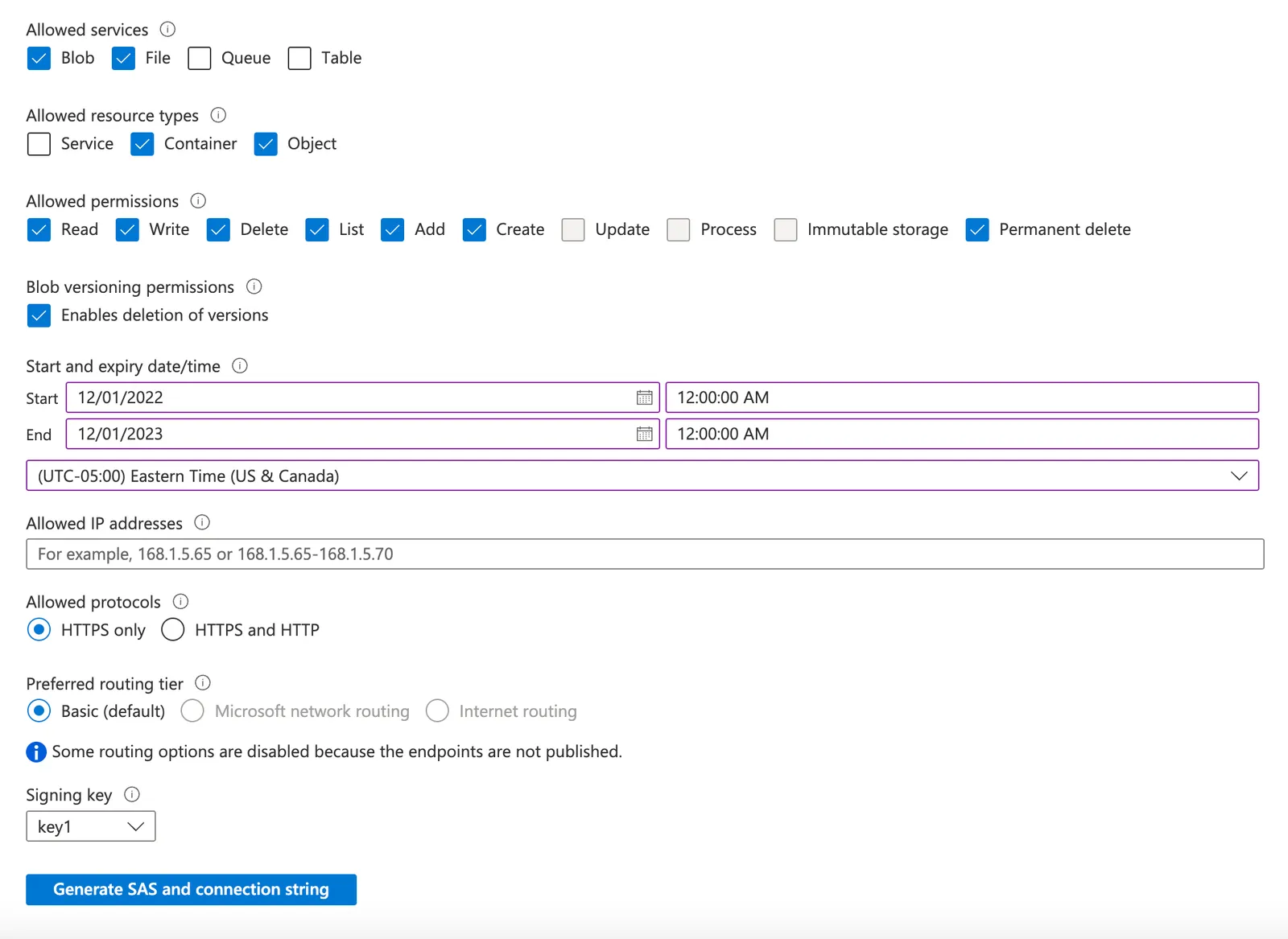Click the info icon beside Allowed protocols
The height and width of the screenshot is (939, 1288).
tap(181, 601)
